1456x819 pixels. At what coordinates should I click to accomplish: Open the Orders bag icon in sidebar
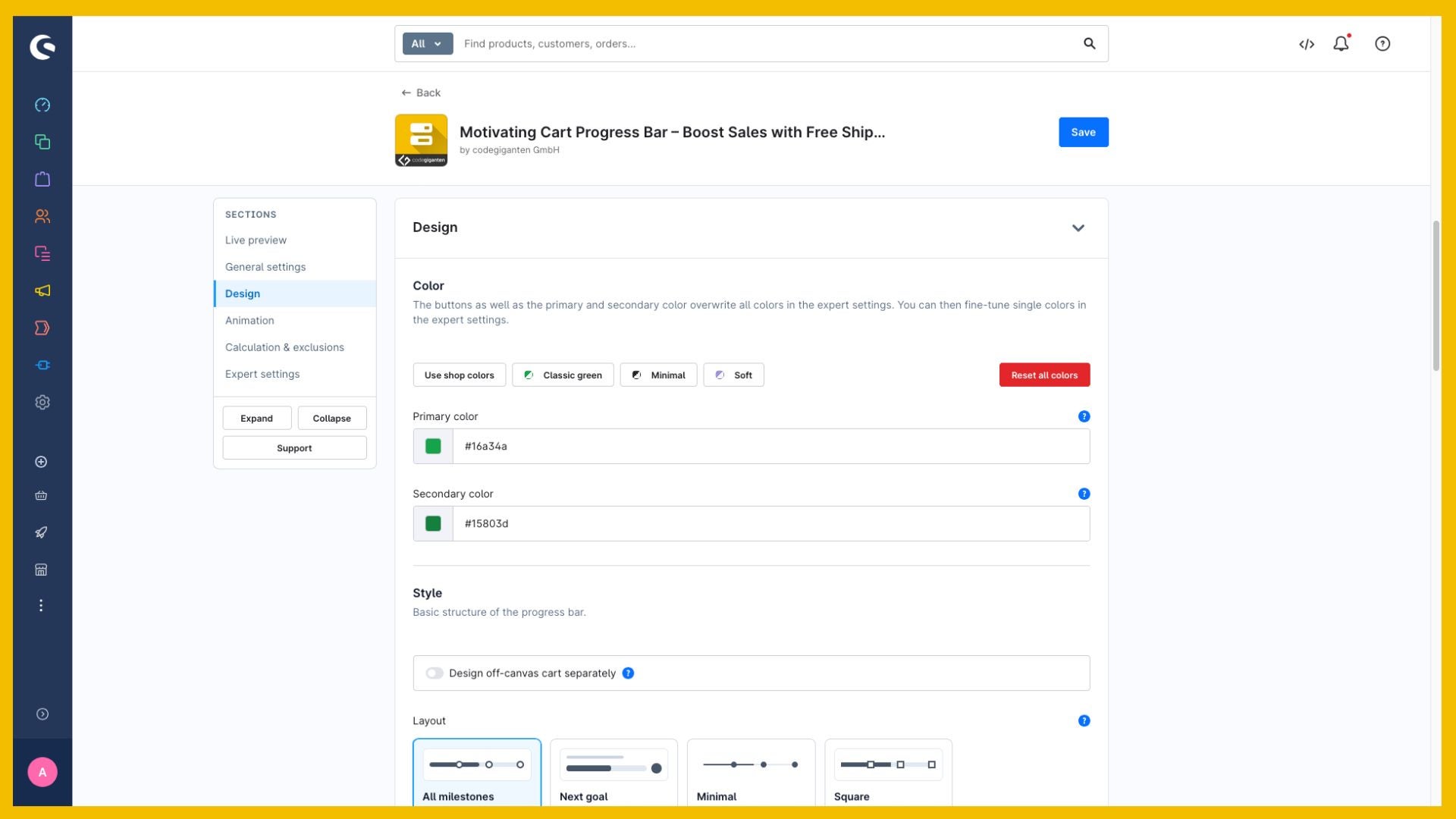pos(42,179)
